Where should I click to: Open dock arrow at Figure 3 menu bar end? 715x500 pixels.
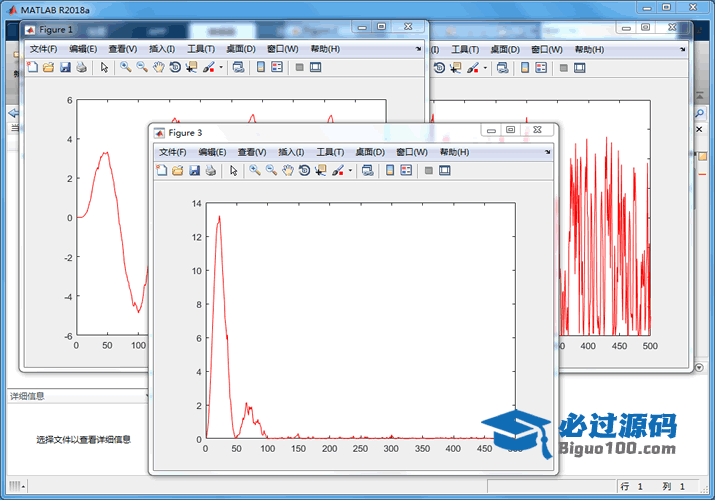click(547, 152)
